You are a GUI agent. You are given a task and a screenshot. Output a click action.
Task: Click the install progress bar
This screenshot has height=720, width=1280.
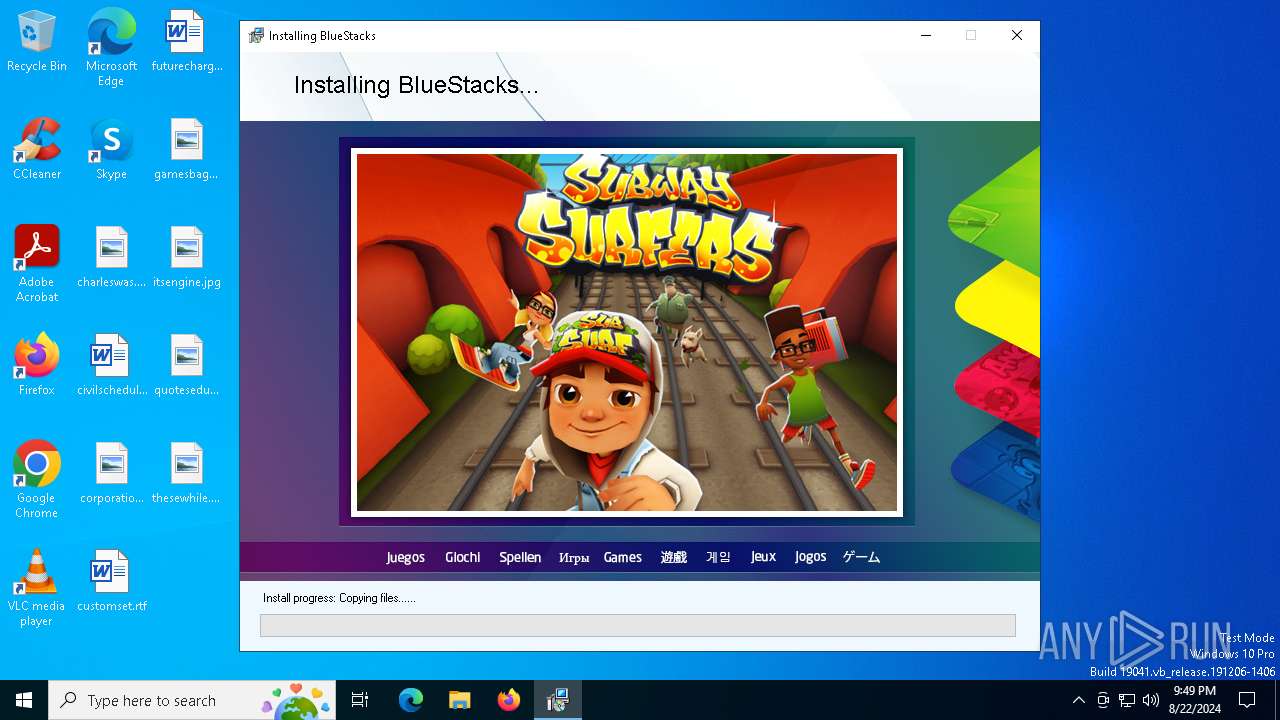click(x=638, y=626)
